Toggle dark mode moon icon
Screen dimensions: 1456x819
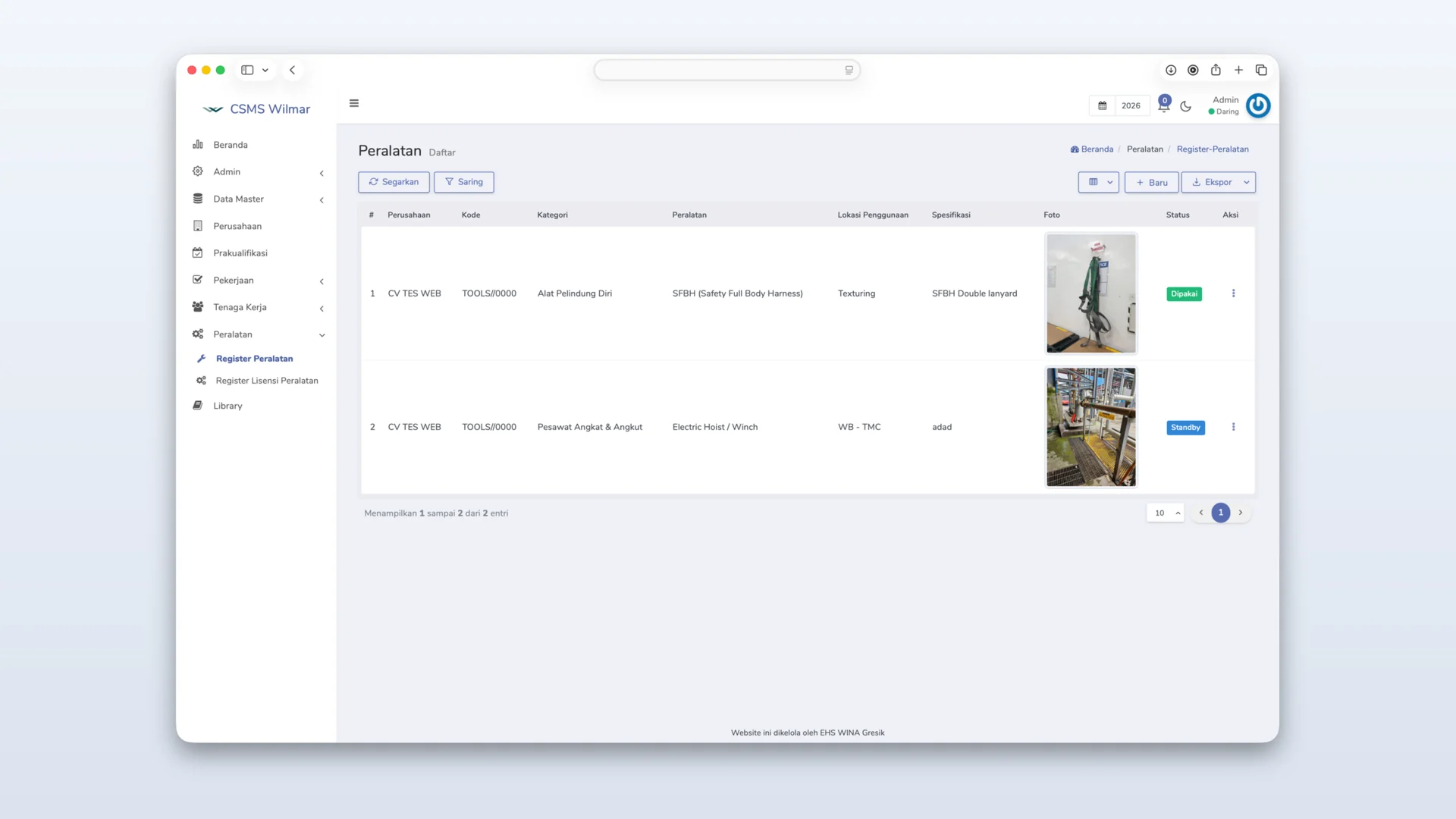tap(1186, 106)
